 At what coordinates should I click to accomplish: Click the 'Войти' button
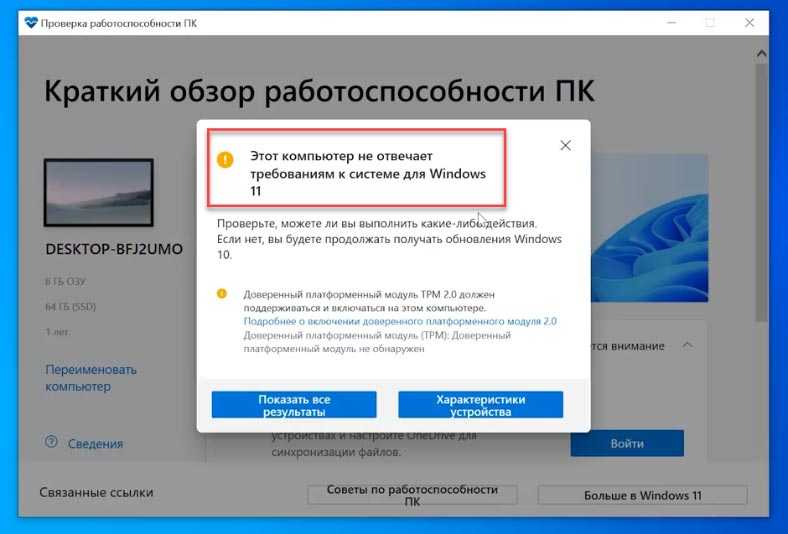(x=627, y=443)
